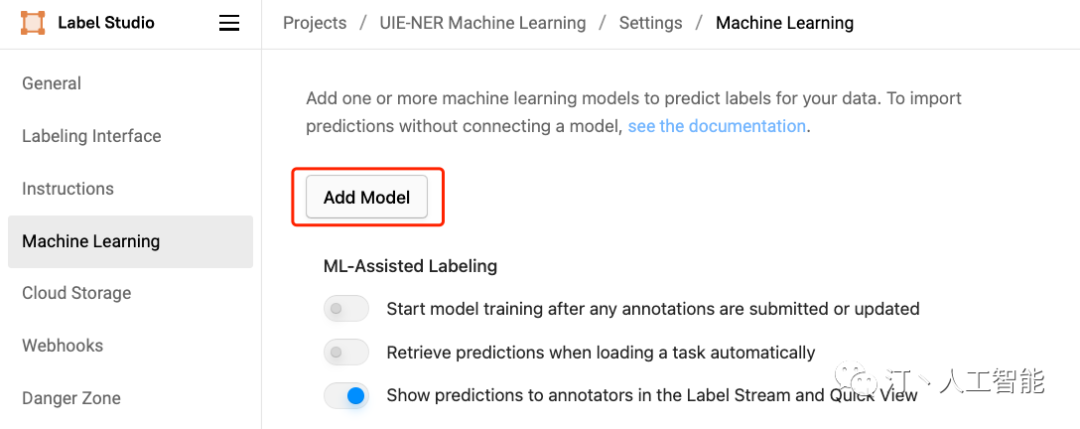Screen dimensions: 1080x429
Task: Open the hamburger menu
Action: click(x=229, y=23)
